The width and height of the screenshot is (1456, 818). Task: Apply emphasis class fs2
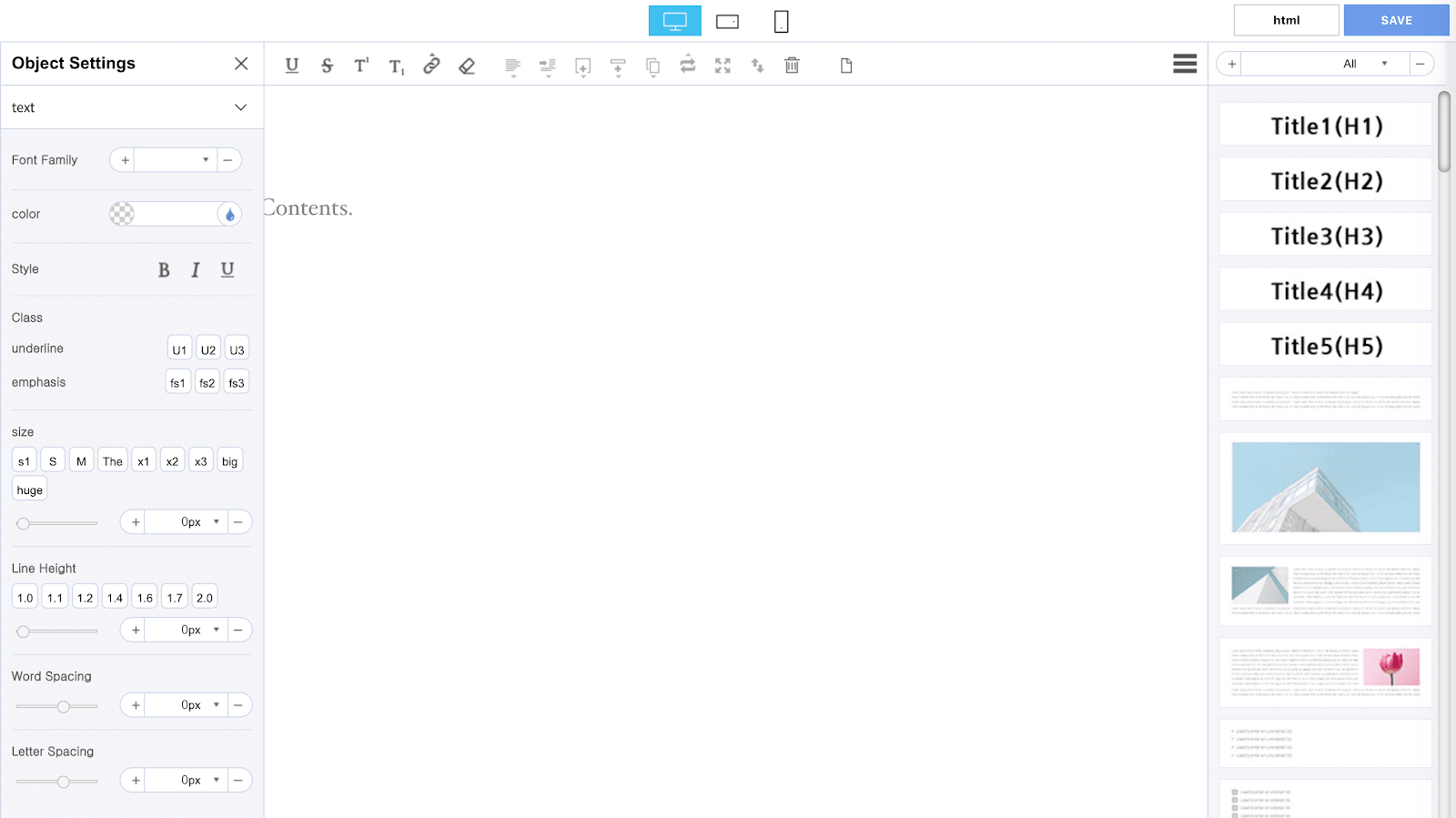point(207,382)
